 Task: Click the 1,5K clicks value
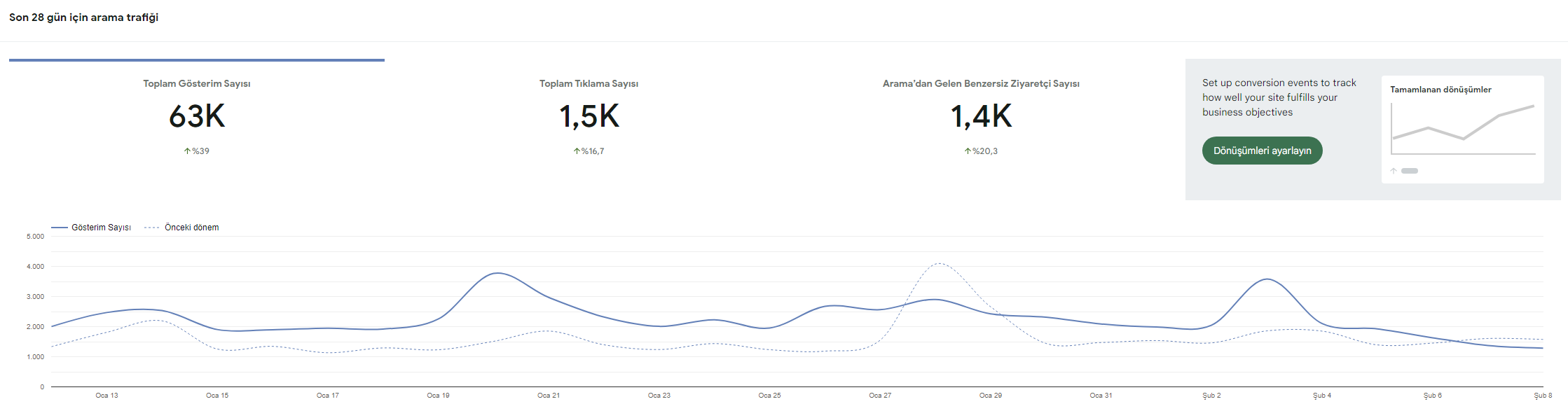pyautogui.click(x=589, y=116)
